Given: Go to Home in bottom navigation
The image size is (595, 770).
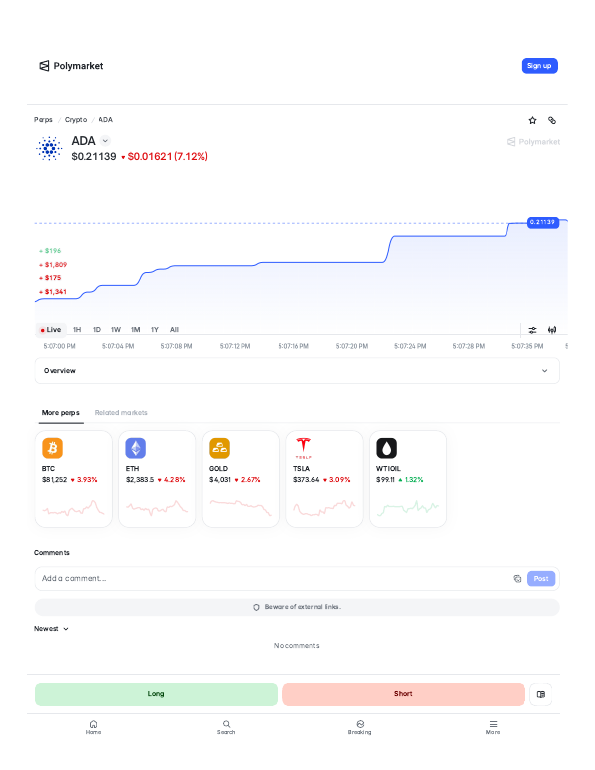Looking at the screenshot, I should pyautogui.click(x=93, y=727).
